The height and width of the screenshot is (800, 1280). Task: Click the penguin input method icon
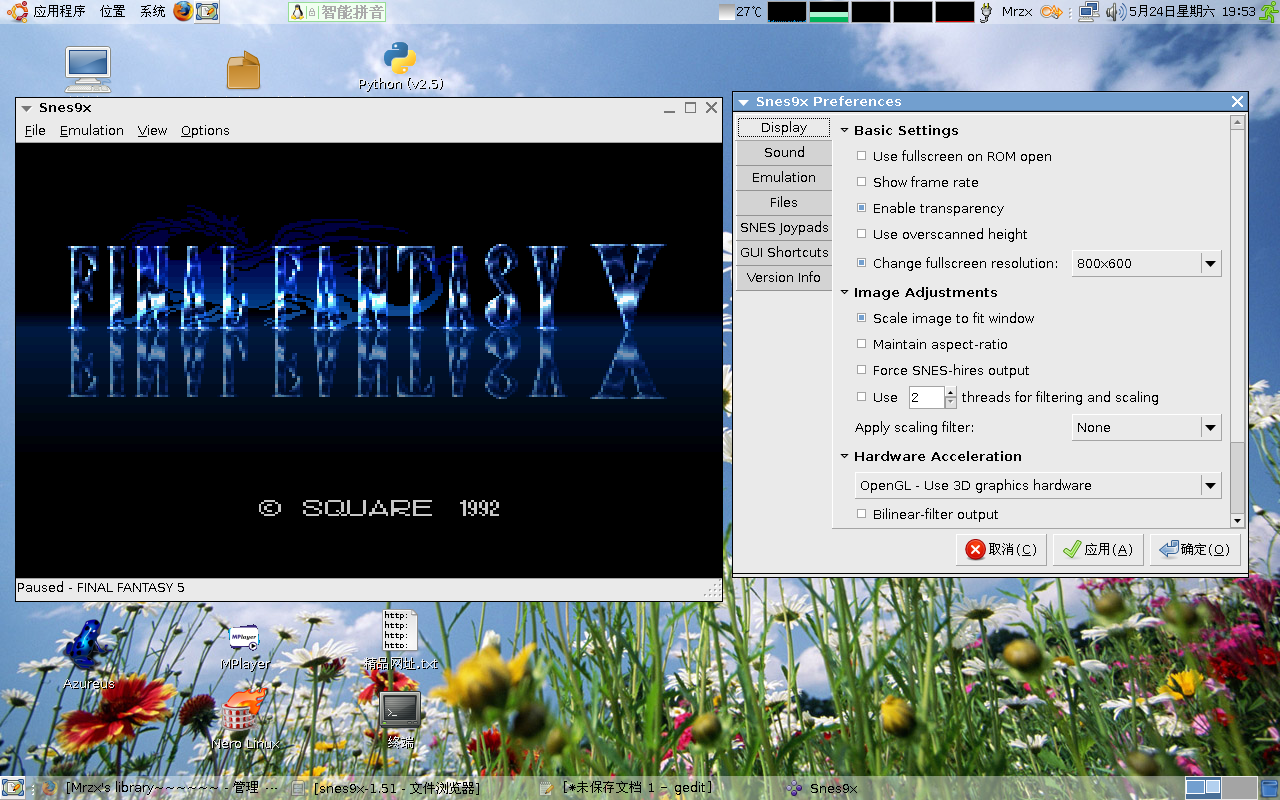click(297, 12)
